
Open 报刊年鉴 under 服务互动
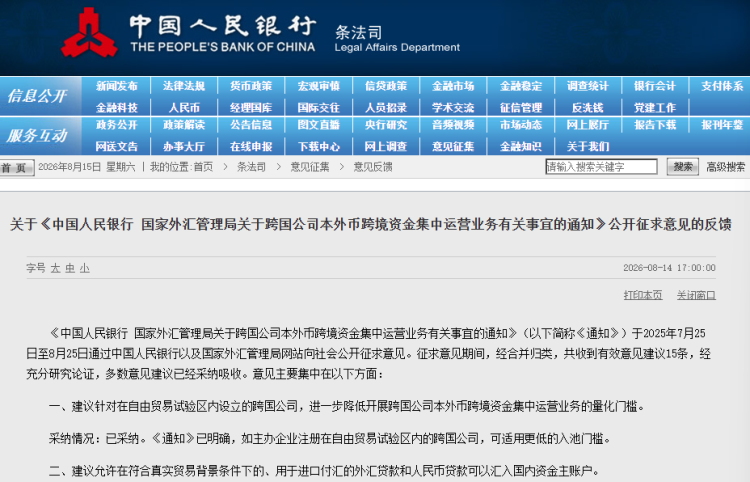(722, 125)
